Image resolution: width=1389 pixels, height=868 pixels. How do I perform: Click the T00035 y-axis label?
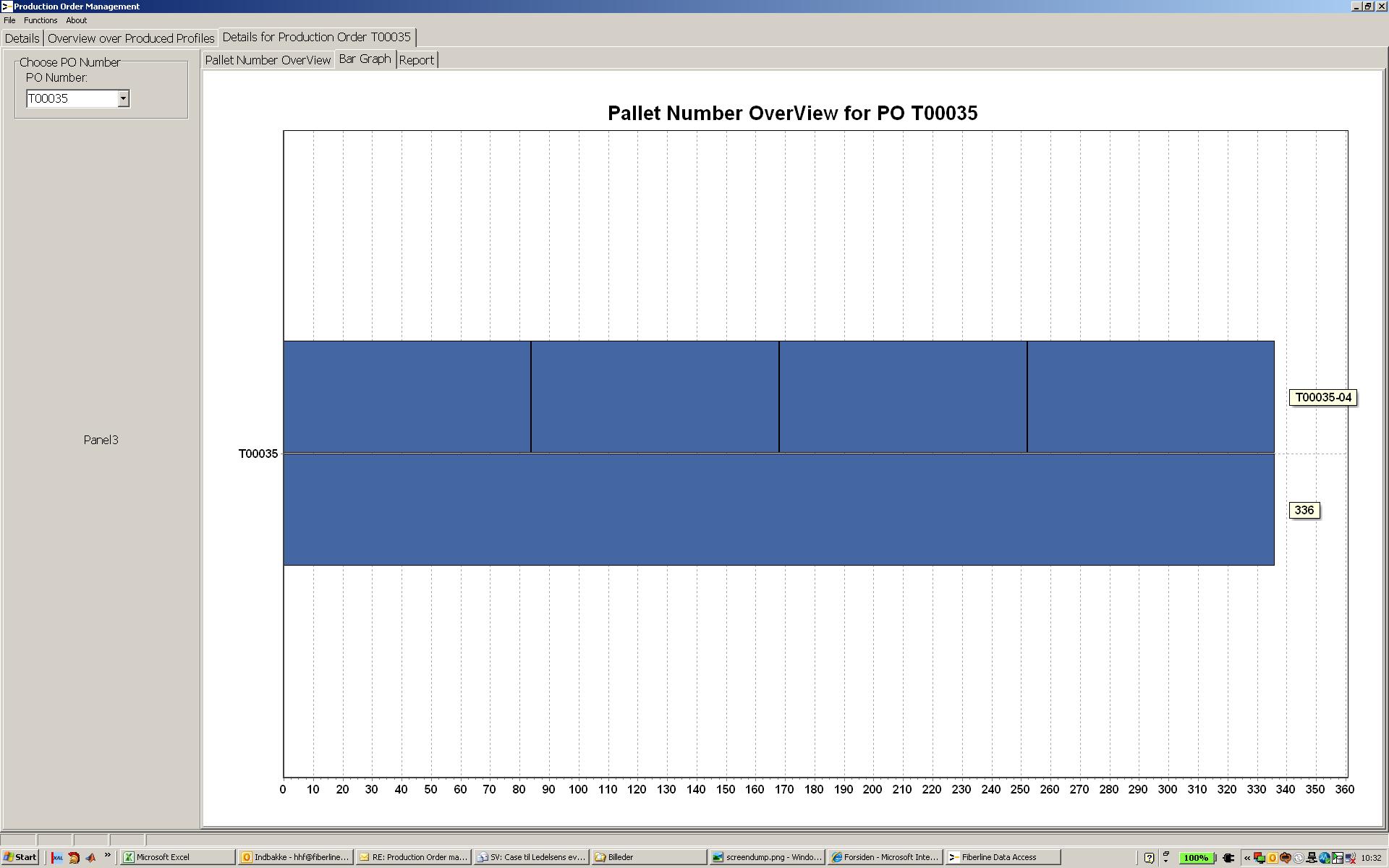258,454
